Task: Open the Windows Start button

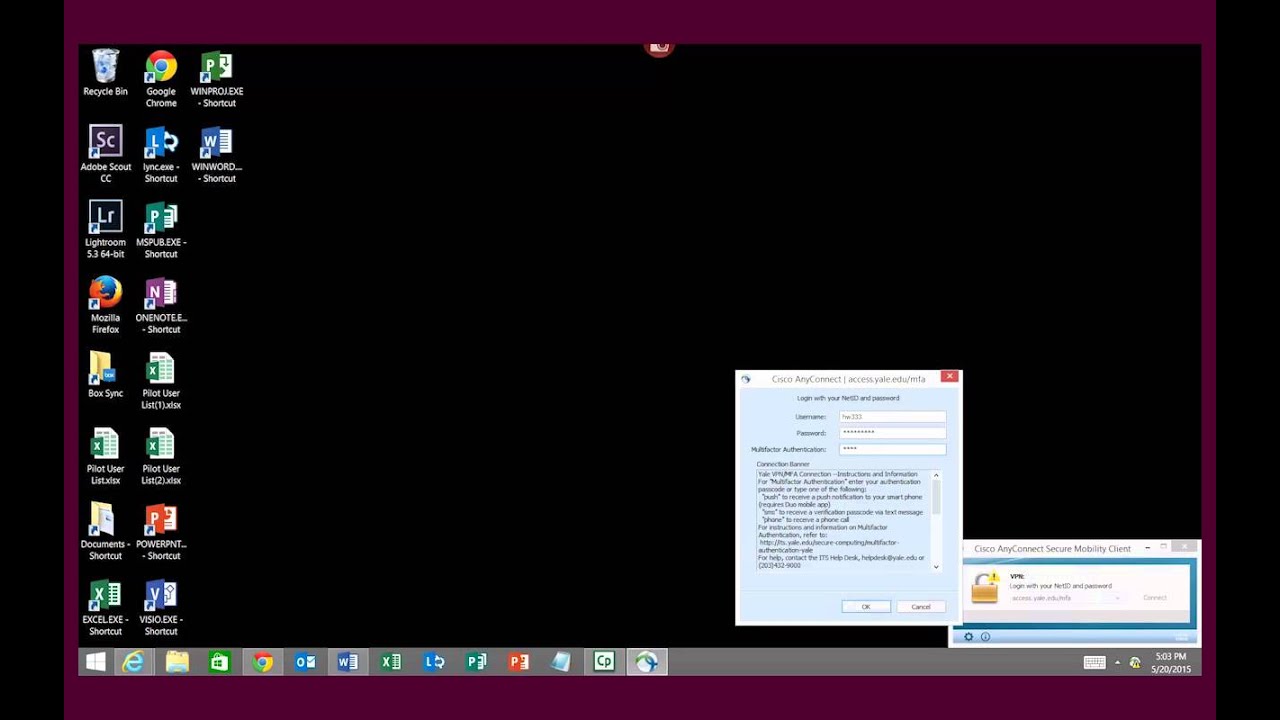Action: 96,662
